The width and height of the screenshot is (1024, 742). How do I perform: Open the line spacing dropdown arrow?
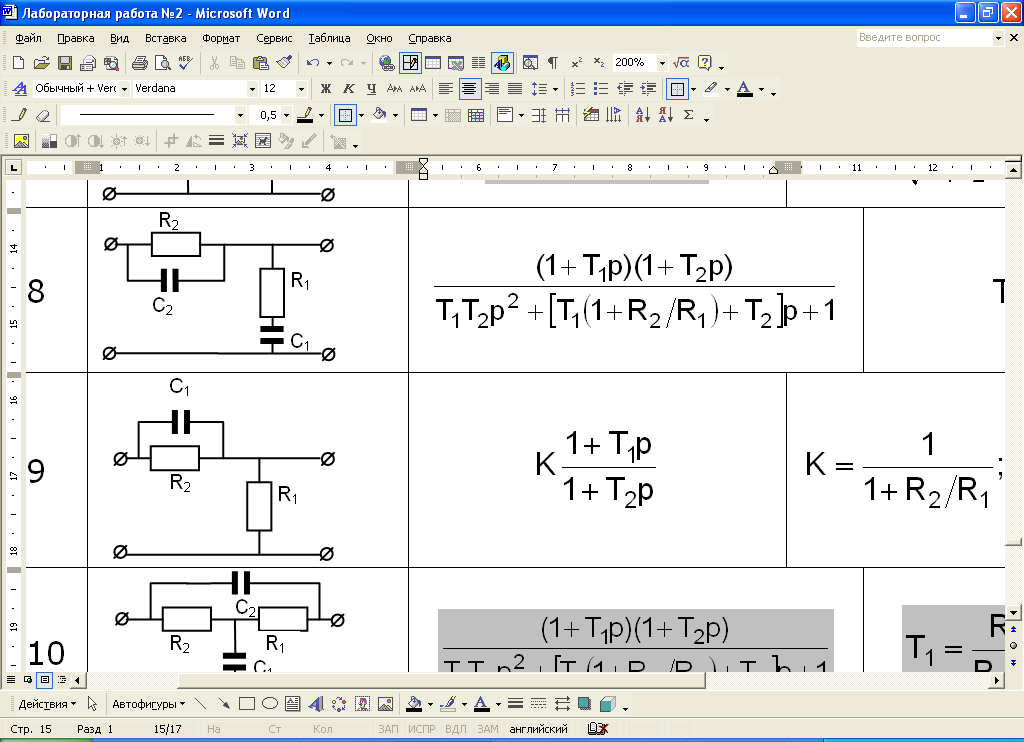(x=556, y=89)
